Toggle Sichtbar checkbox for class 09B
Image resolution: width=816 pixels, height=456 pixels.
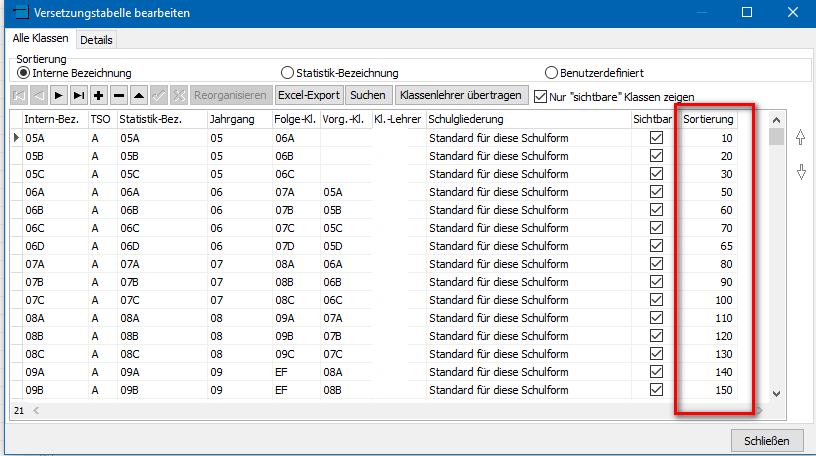tap(656, 390)
